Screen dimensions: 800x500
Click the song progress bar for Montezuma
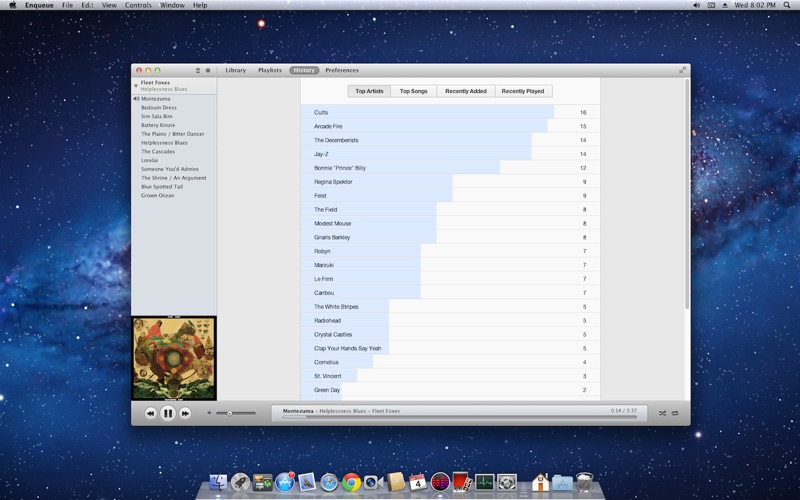pos(460,417)
